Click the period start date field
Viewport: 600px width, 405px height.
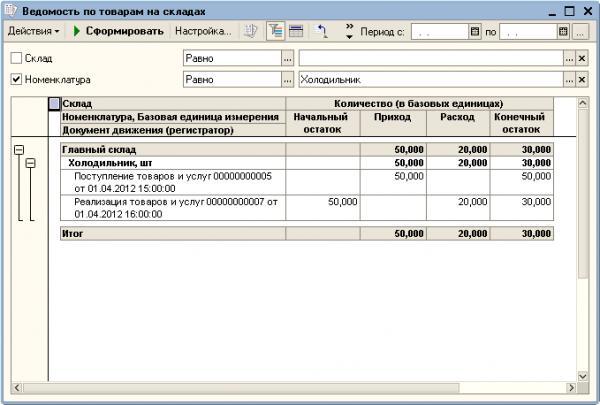[x=438, y=31]
